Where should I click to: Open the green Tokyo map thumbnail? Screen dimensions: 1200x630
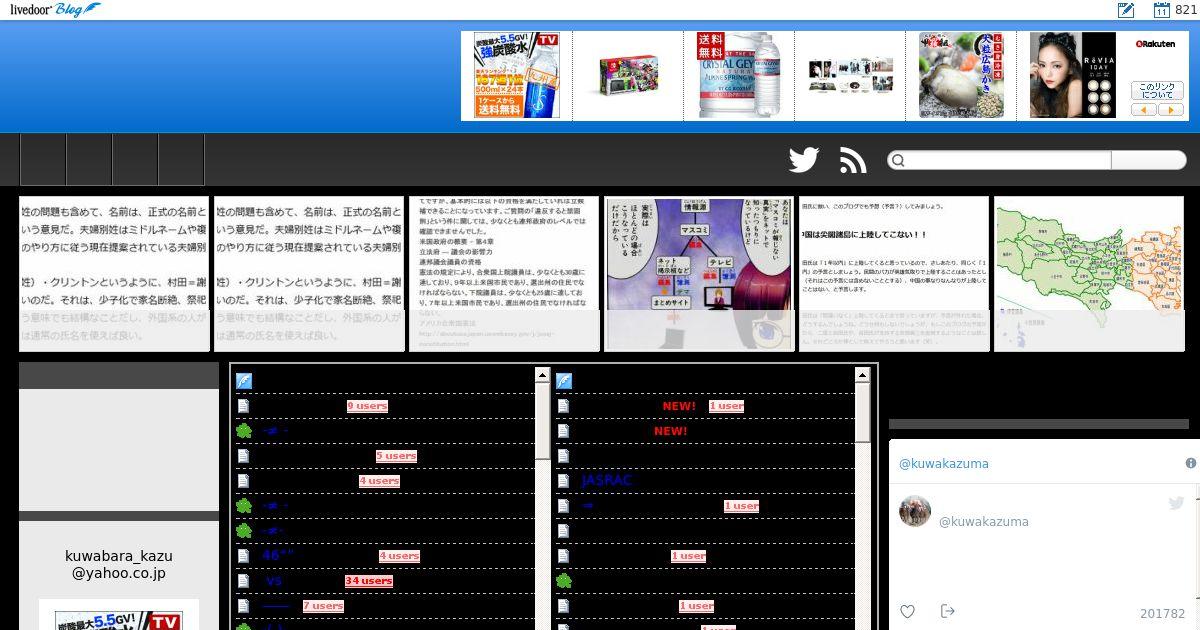1089,274
